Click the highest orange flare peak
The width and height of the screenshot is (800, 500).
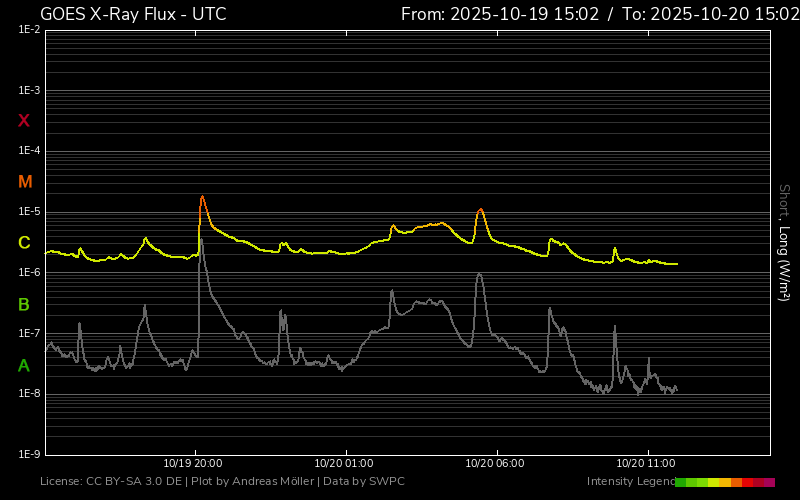click(202, 198)
